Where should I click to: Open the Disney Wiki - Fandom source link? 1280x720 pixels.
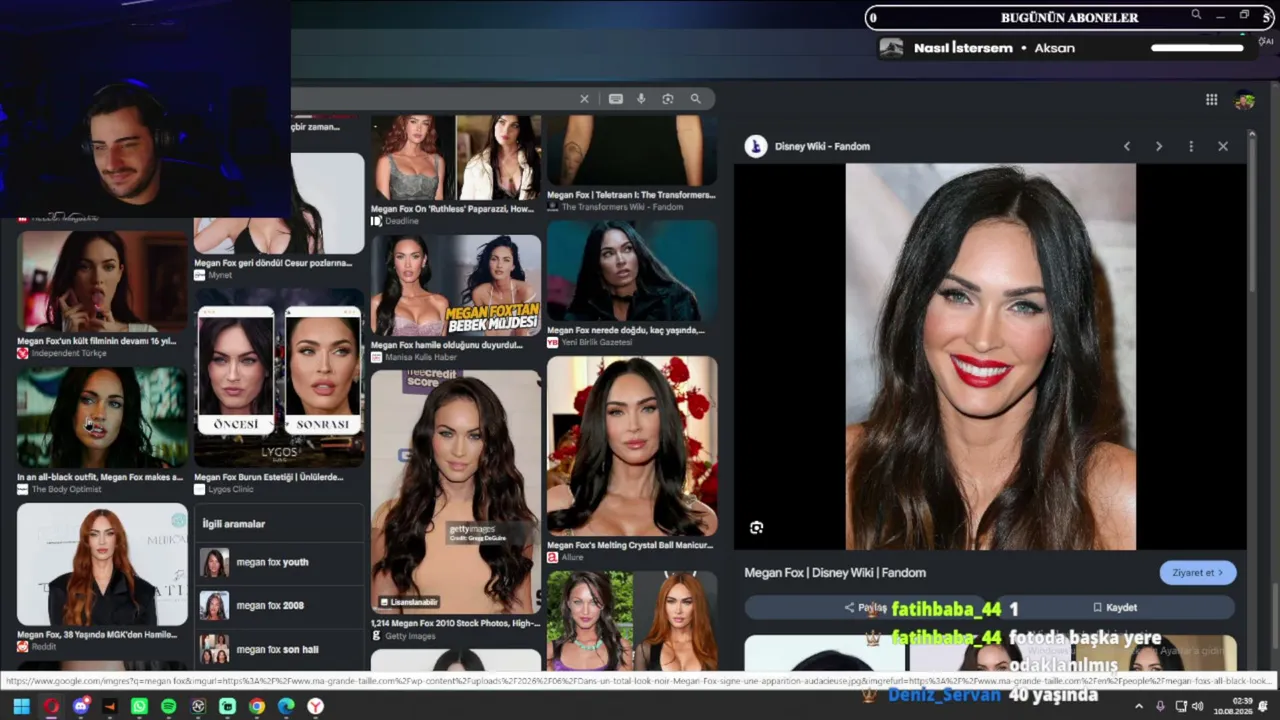tap(822, 146)
